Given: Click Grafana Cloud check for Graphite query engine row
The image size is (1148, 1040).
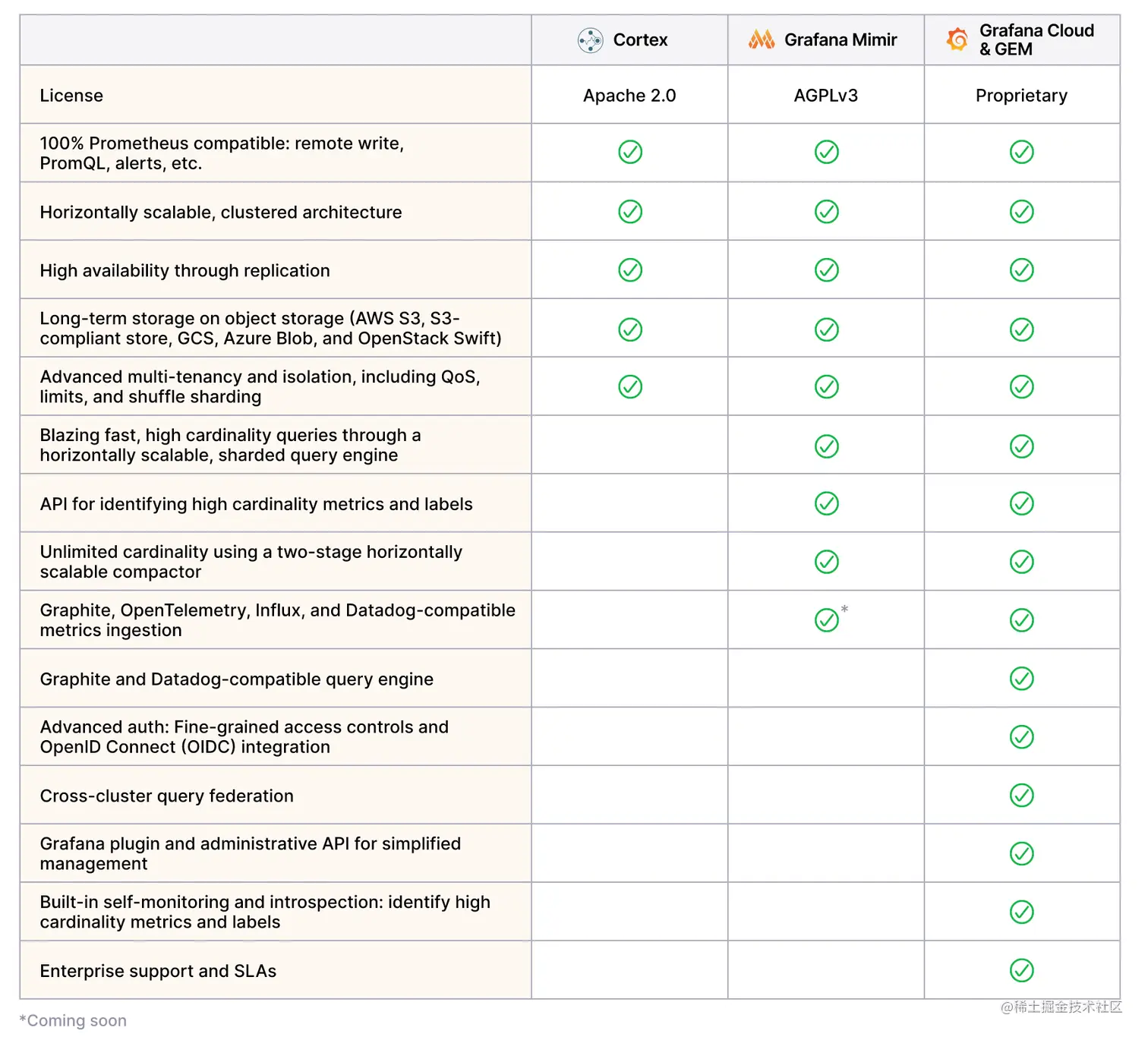Looking at the screenshot, I should pos(1022,679).
